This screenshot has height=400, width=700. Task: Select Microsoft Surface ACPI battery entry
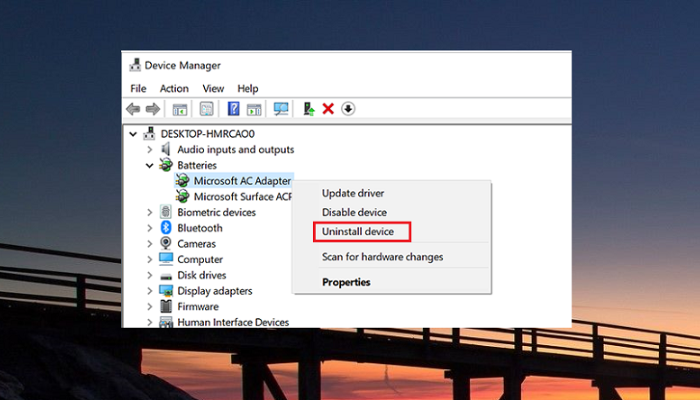[x=240, y=197]
